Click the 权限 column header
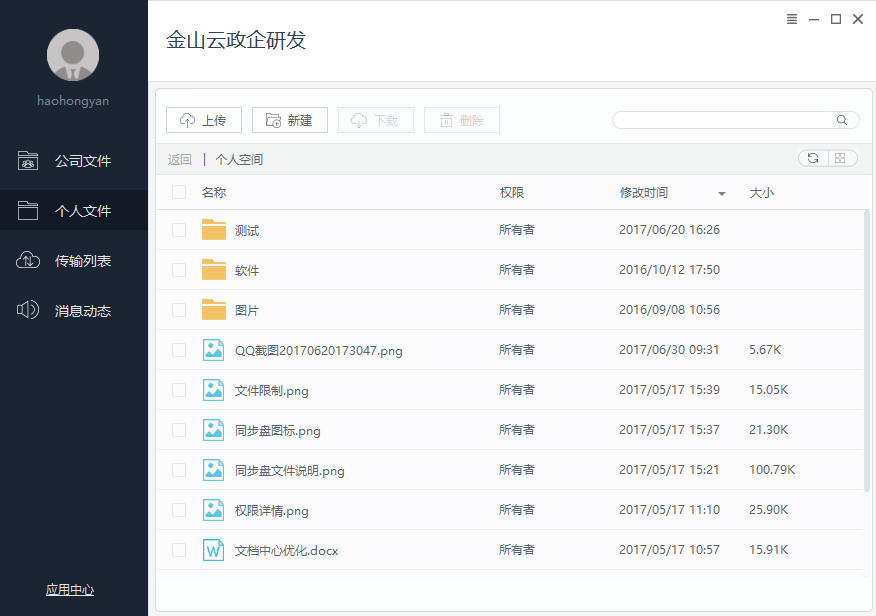 pos(512,193)
